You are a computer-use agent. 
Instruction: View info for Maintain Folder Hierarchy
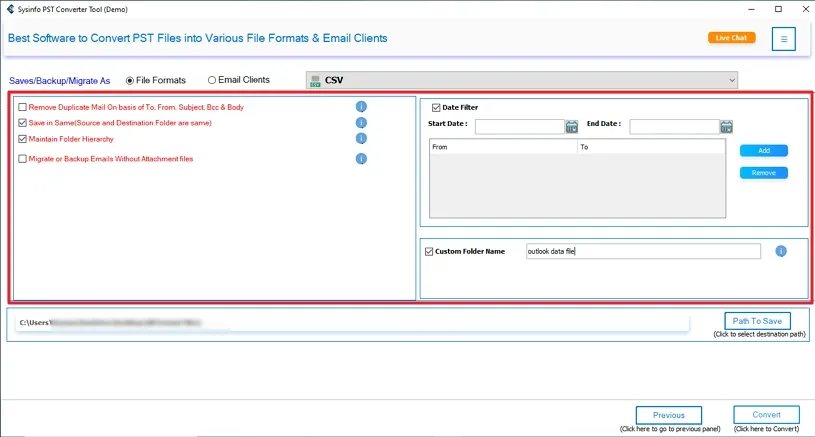click(x=361, y=138)
